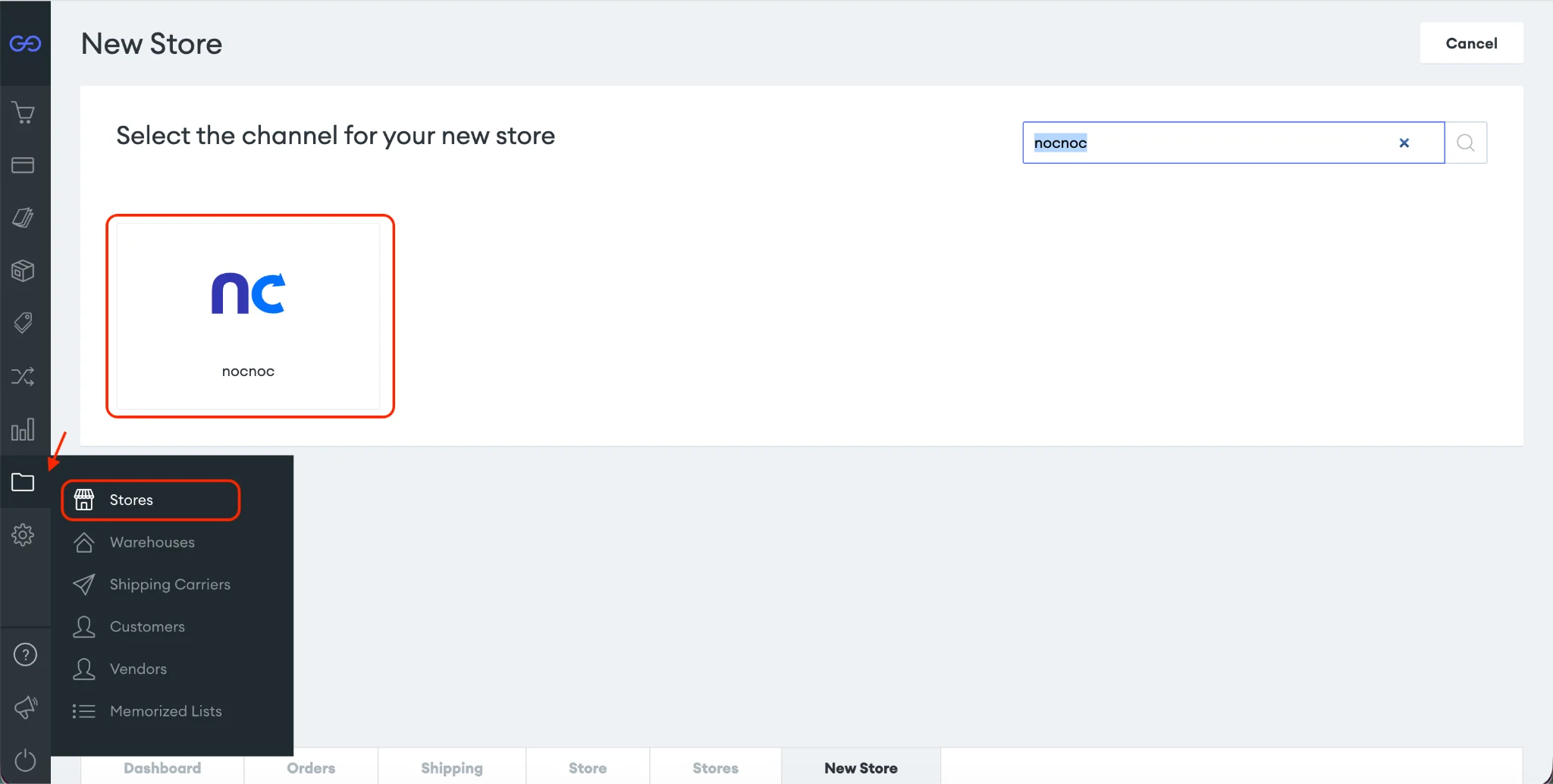Open Customers from the flyout menu
The image size is (1553, 784).
[x=147, y=627]
